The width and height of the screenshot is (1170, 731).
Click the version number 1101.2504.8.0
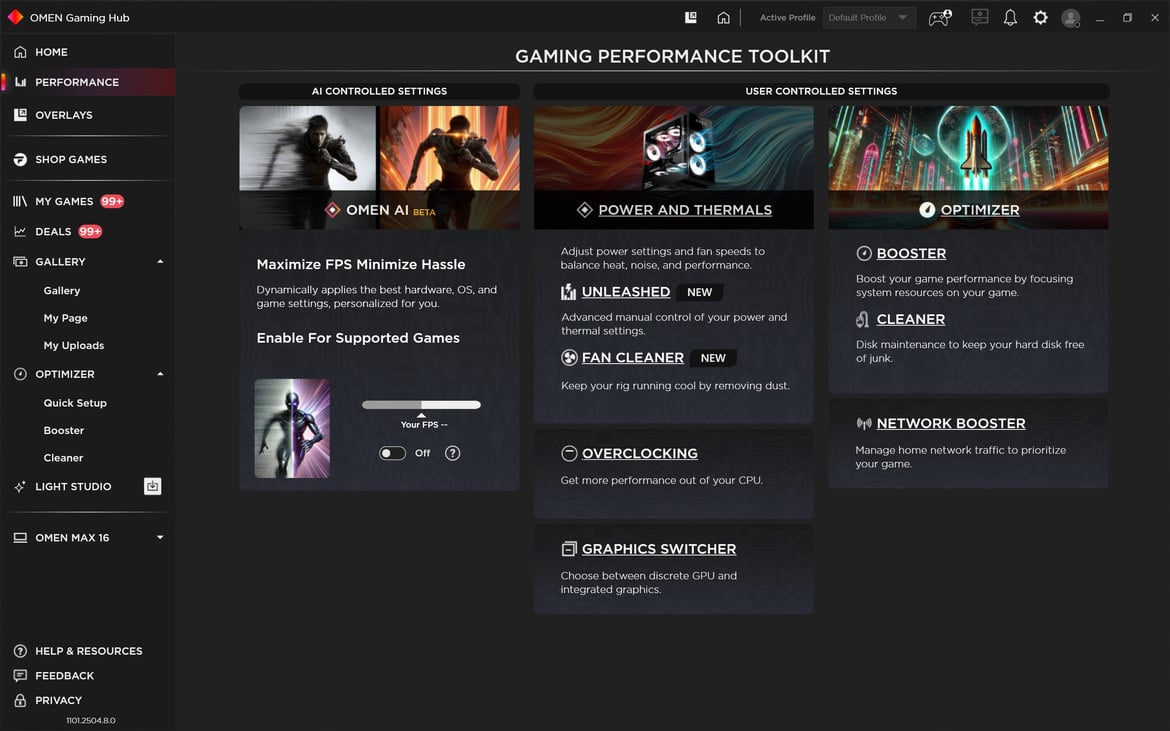[x=91, y=721]
